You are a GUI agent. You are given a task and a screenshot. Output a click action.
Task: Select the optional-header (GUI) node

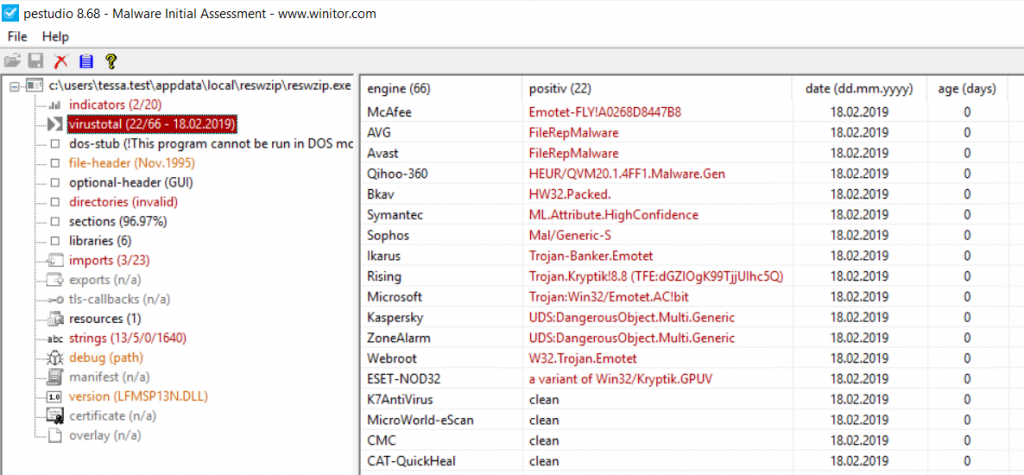pos(131,183)
